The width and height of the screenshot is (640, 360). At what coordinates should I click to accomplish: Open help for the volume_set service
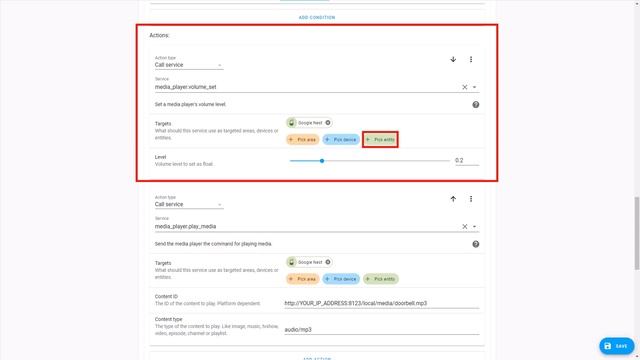476,104
